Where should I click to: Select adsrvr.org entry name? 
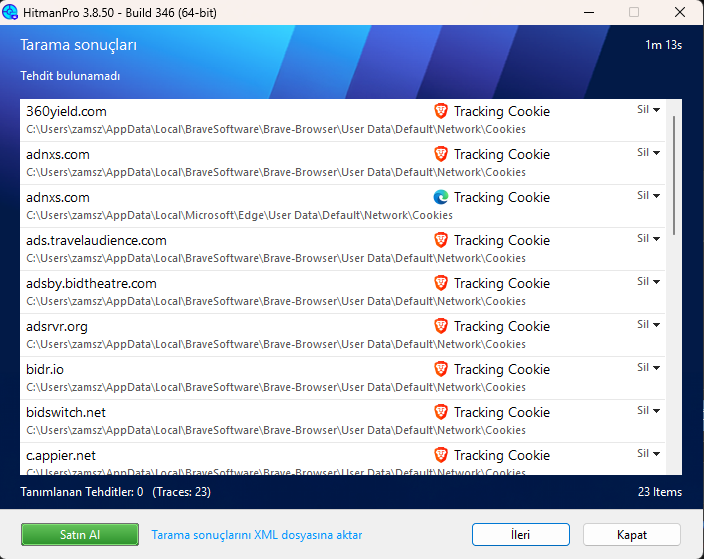pyautogui.click(x=57, y=327)
